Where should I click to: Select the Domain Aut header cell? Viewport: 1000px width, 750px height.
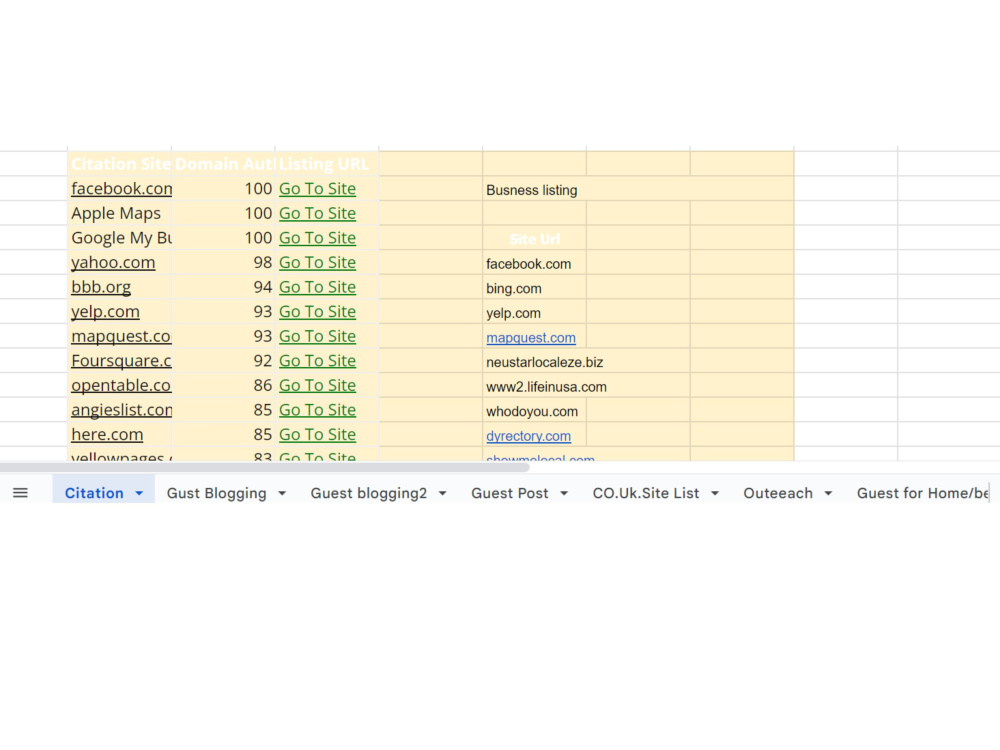click(x=223, y=164)
